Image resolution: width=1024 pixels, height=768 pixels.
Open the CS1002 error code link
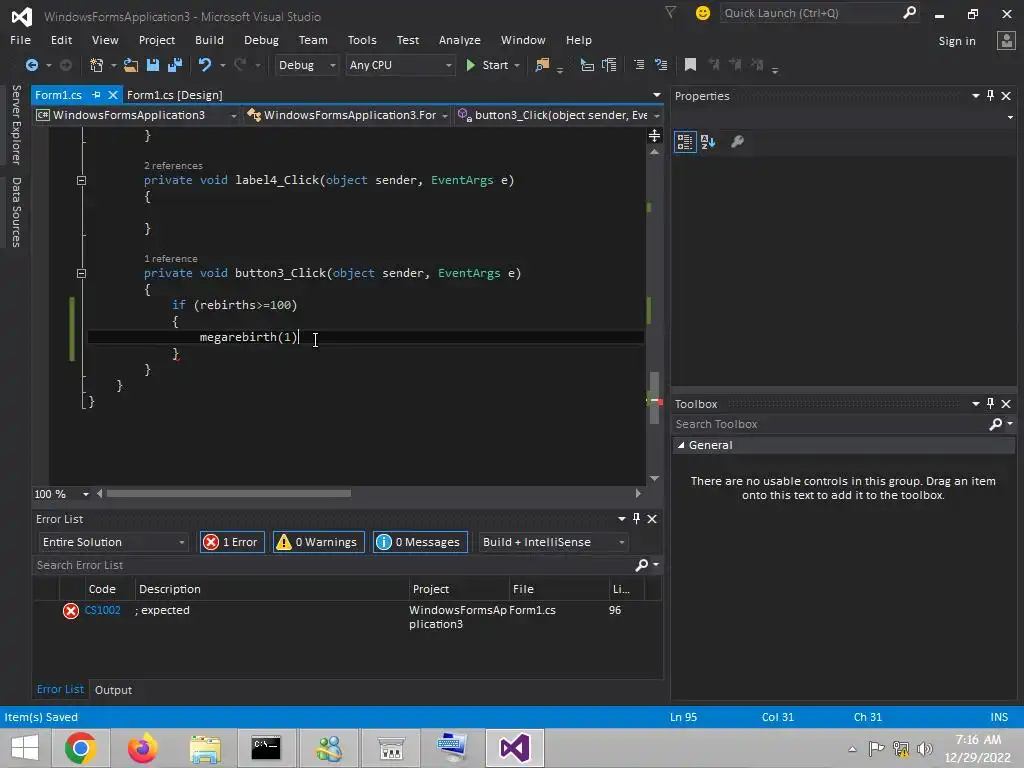click(103, 610)
